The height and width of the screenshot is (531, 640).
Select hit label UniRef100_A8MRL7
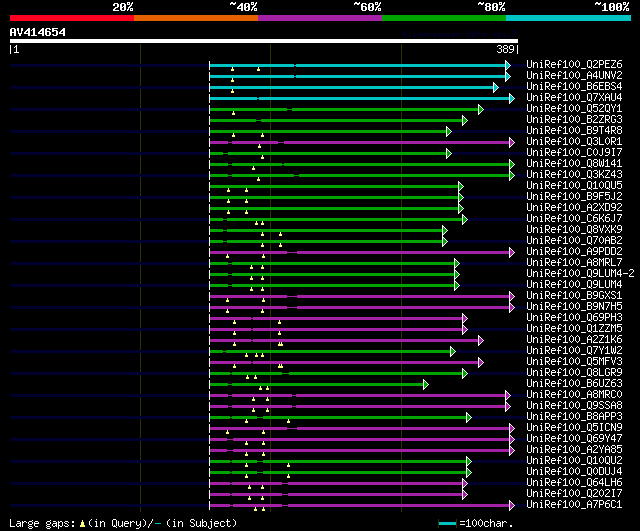[x=574, y=263]
